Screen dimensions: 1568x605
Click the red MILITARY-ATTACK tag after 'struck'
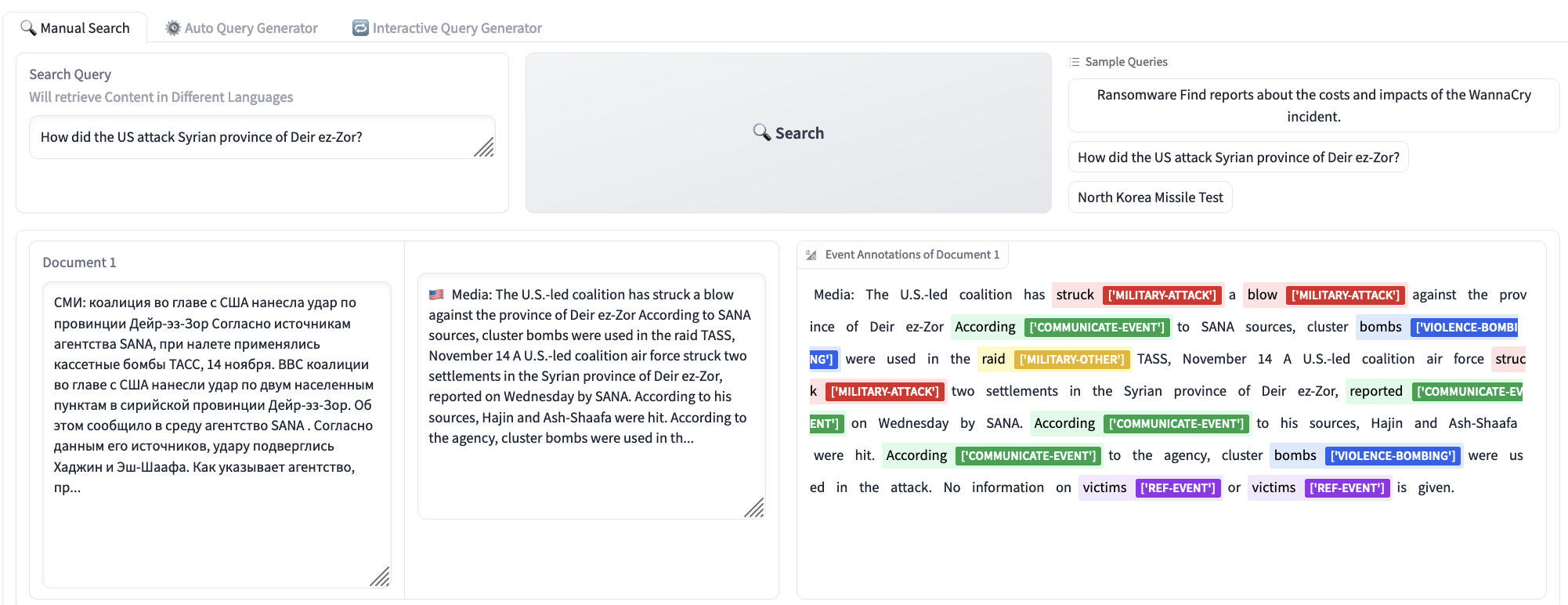tap(1162, 295)
